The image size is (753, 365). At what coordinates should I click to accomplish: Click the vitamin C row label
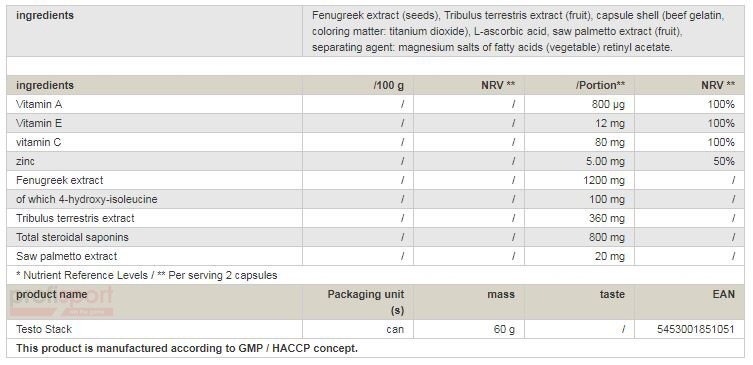click(x=38, y=143)
